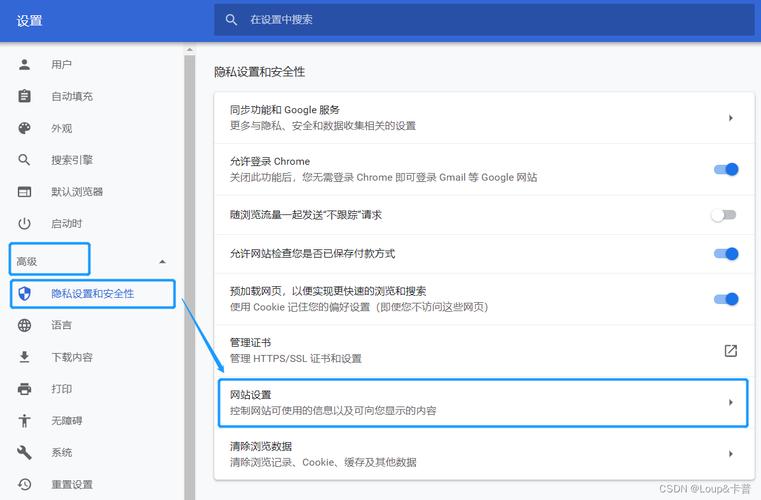Click the text 更多与隐私、安全和数据收集相关的设置
761x500 pixels.
click(323, 126)
